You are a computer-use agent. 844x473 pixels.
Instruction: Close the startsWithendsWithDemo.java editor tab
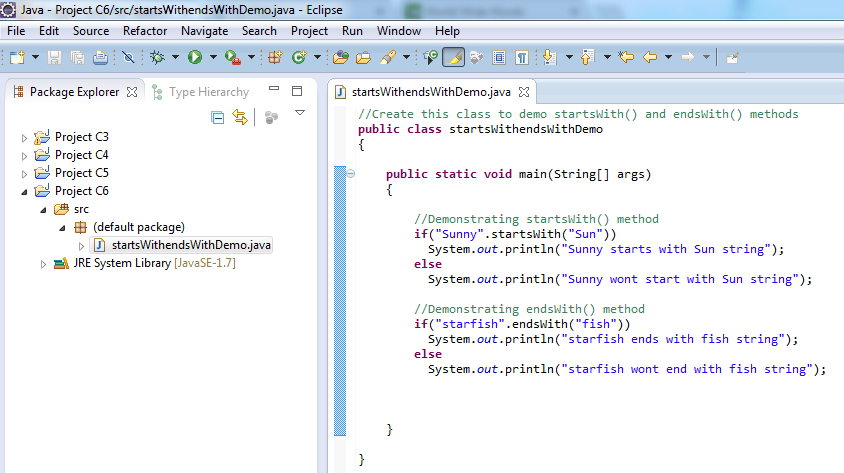pos(524,93)
